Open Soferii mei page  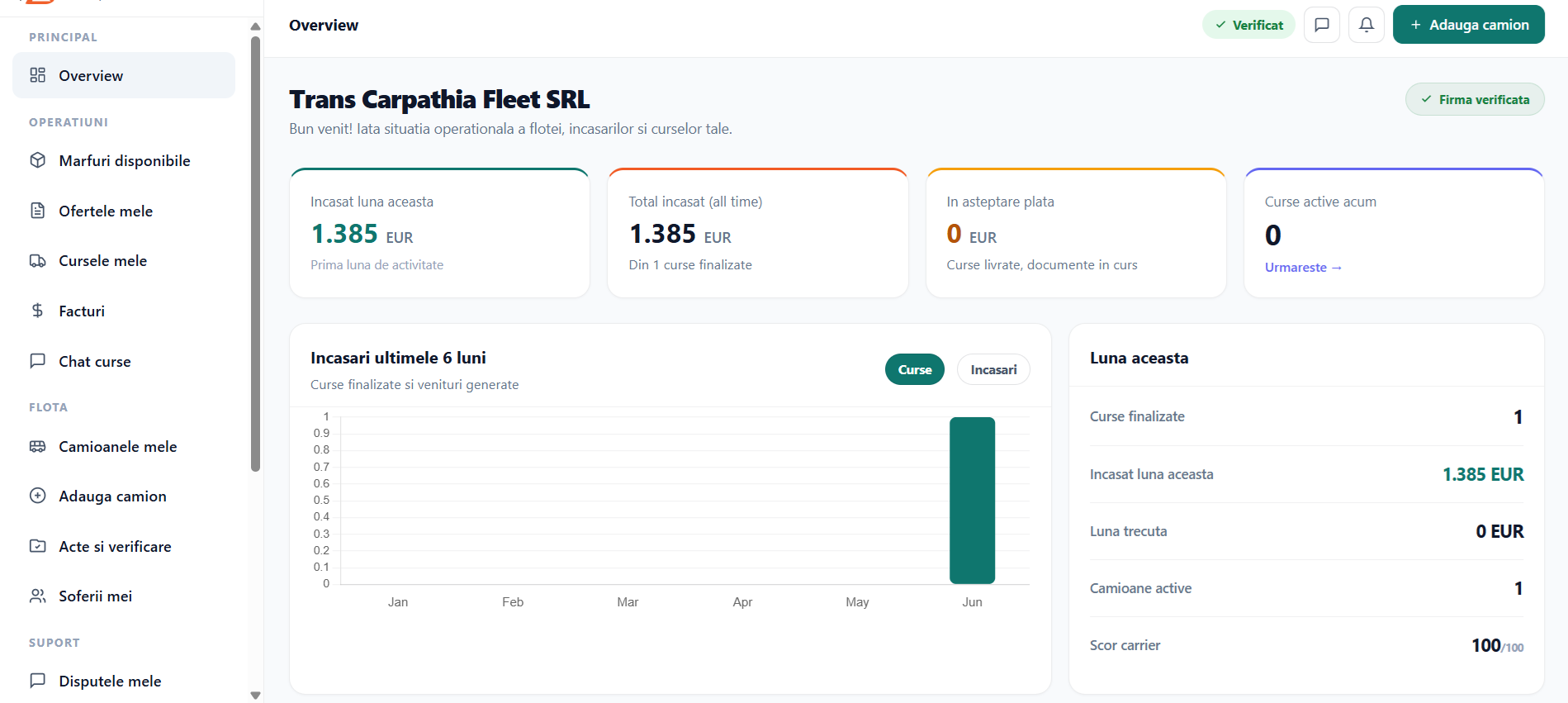(124, 596)
